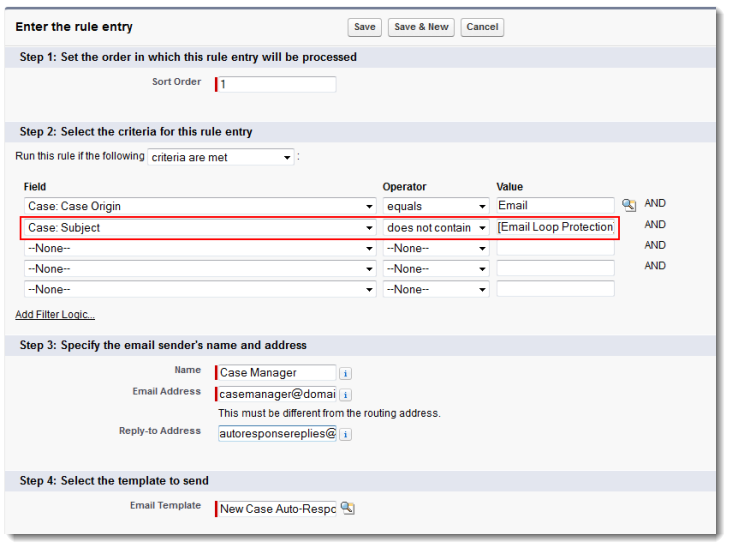
Task: Open the 'Case: Case Origin' field dropdown
Action: click(x=200, y=206)
